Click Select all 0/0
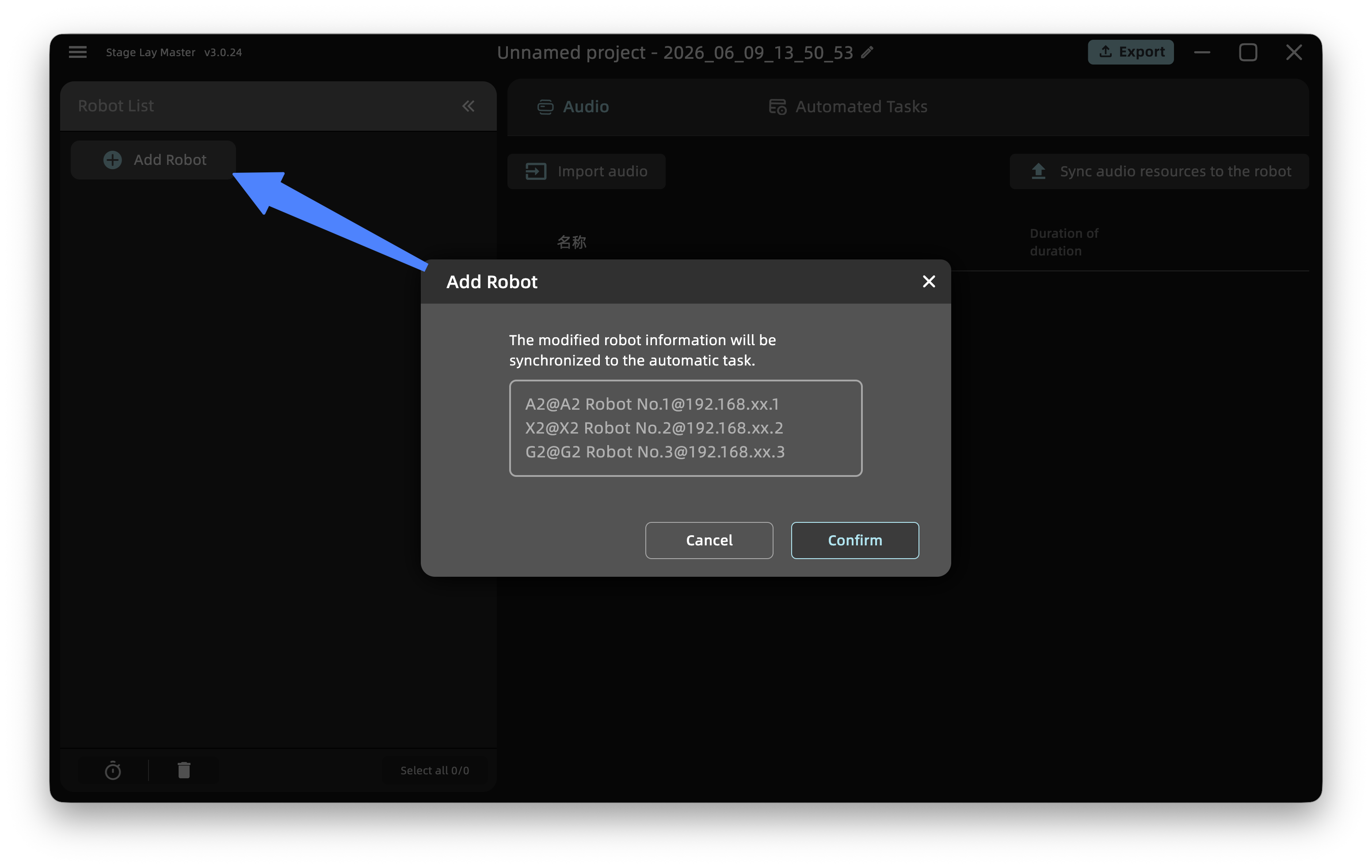 435,770
